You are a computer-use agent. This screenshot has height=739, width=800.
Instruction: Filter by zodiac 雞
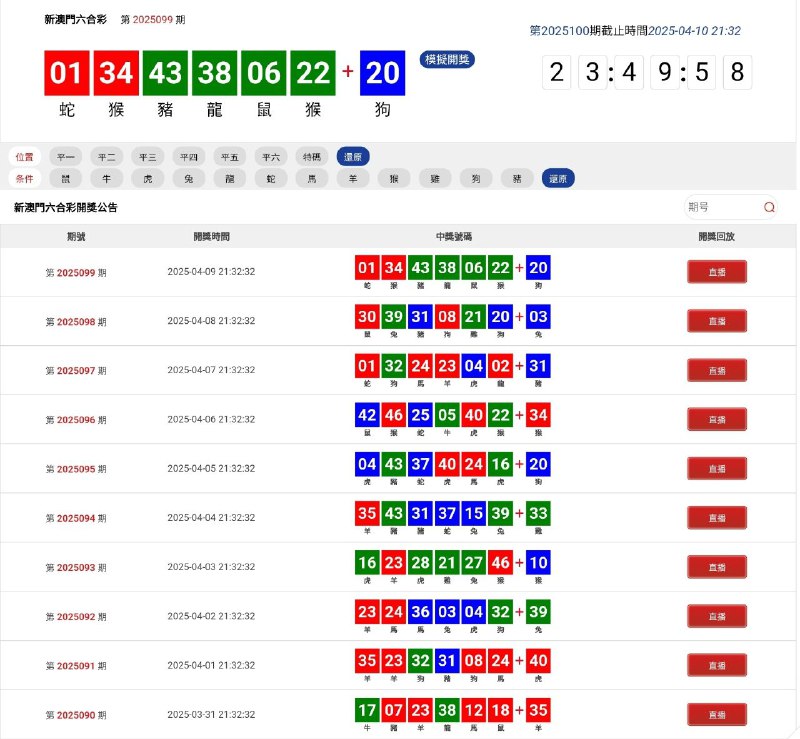point(435,179)
